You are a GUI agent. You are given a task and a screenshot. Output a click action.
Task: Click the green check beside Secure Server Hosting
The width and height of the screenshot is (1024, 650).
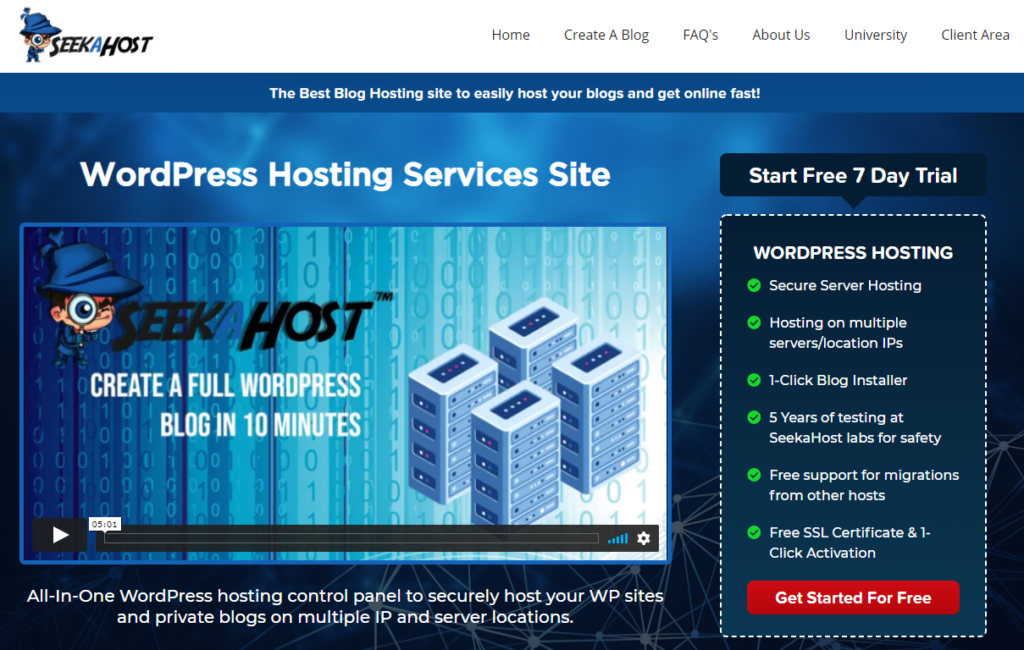tap(754, 285)
